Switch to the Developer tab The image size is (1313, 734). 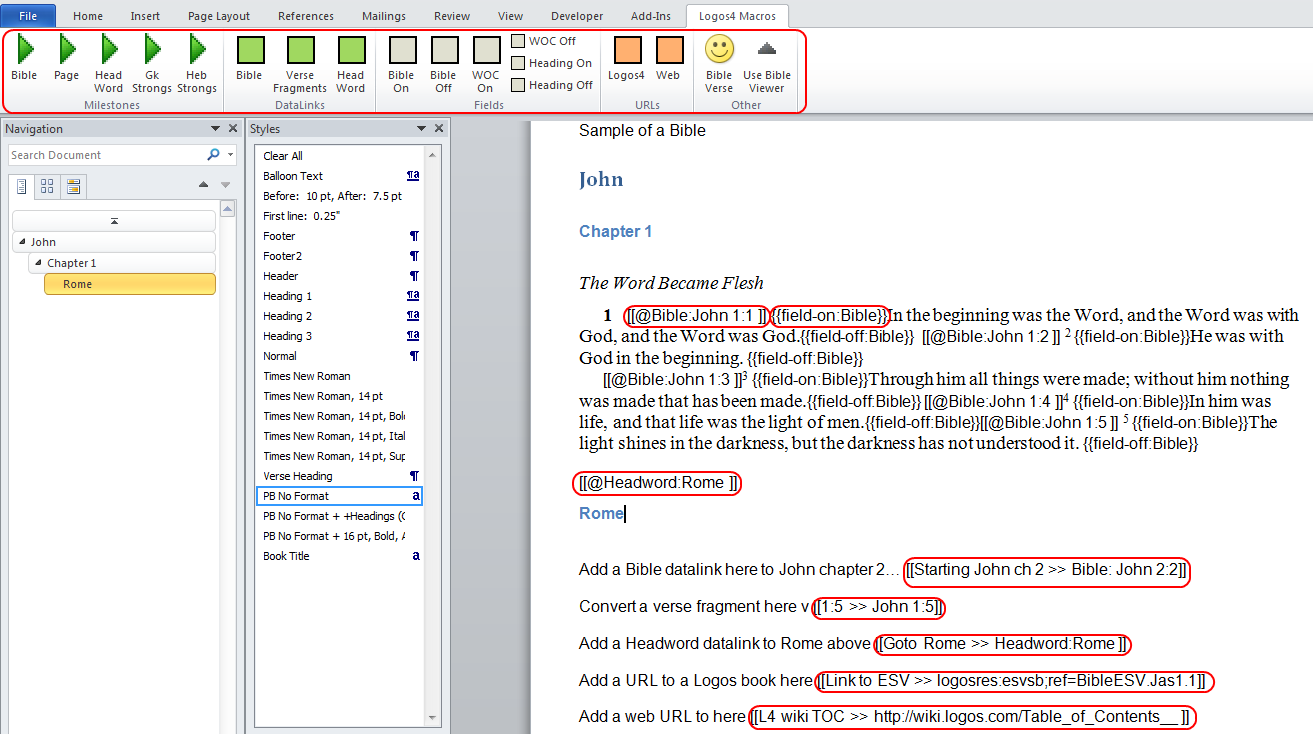click(577, 16)
